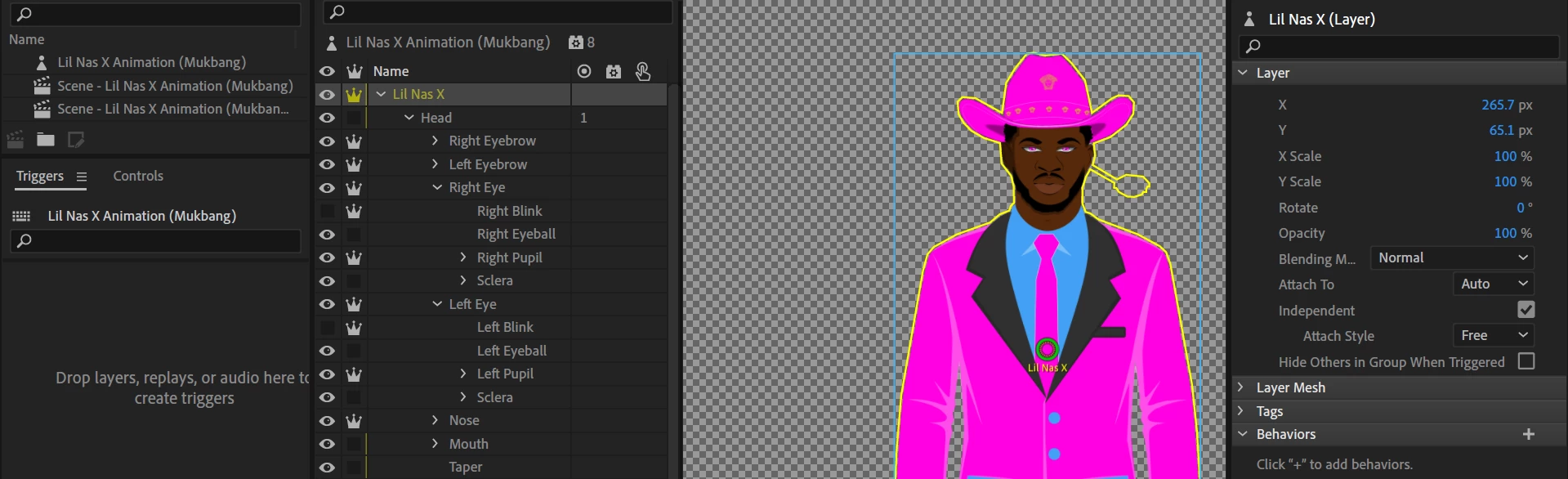
Task: Click the camera snapshot column header icon
Action: 614,72
